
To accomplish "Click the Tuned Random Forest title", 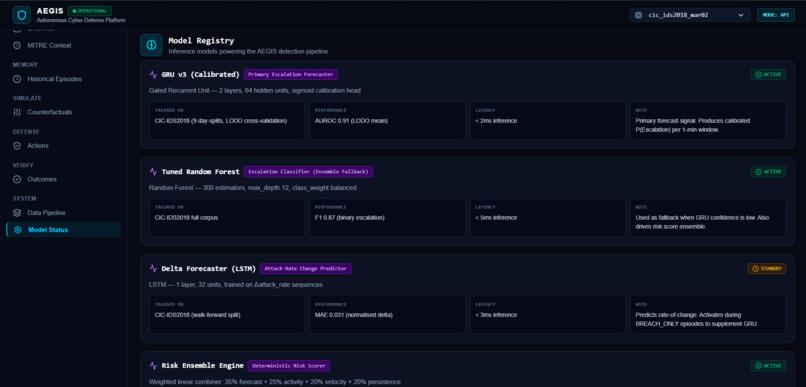I will pyautogui.click(x=200, y=172).
